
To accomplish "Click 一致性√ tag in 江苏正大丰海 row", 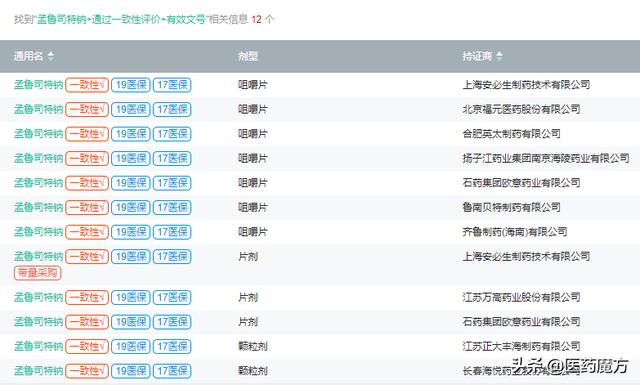I will [x=87, y=346].
